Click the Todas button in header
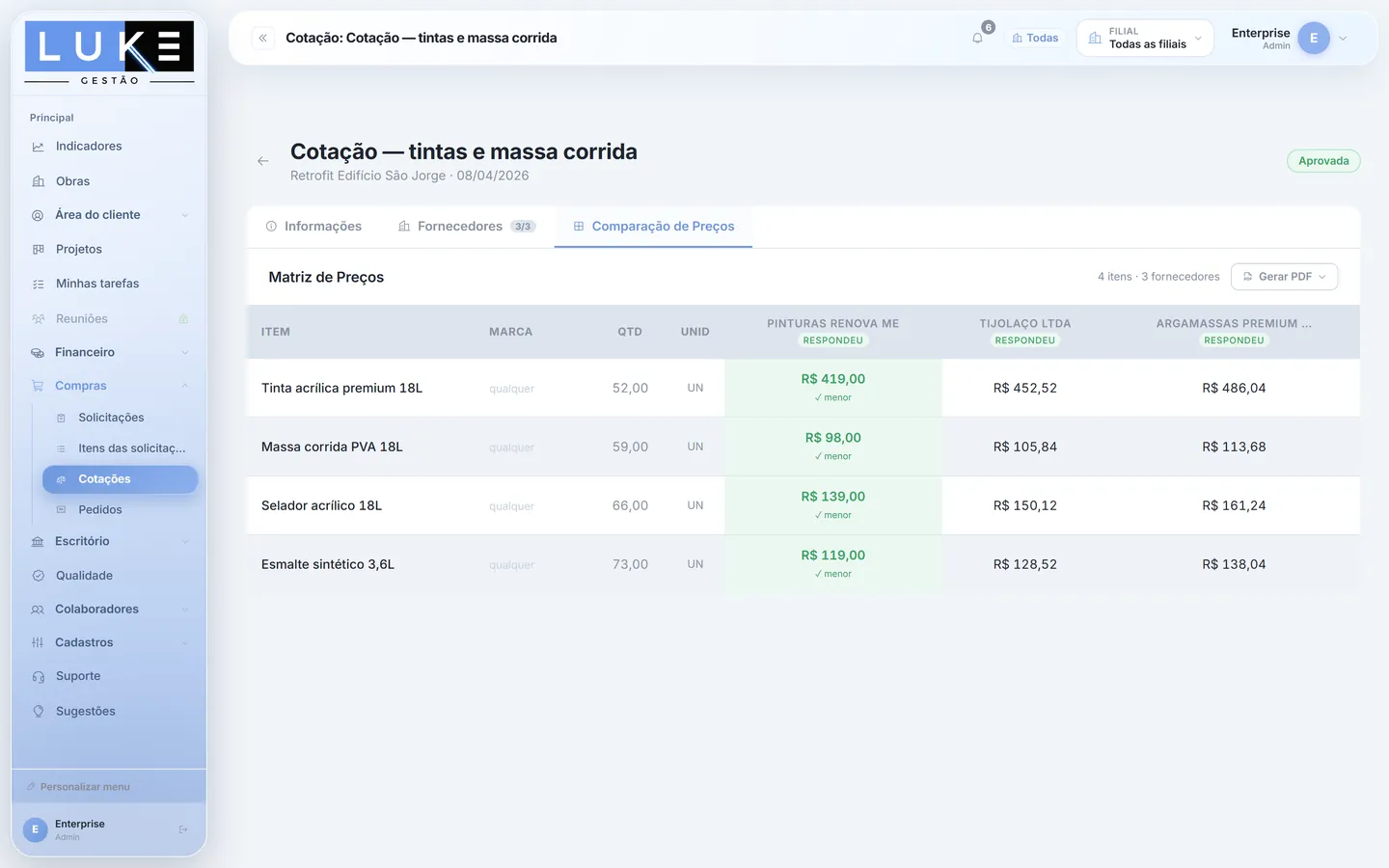Screen dimensions: 1389x868 [x=1035, y=39]
